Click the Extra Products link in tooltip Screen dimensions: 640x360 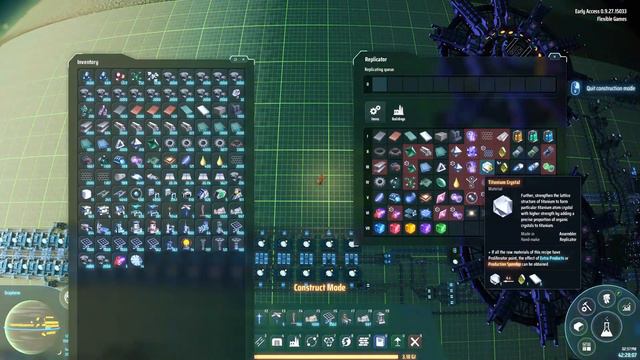click(551, 258)
